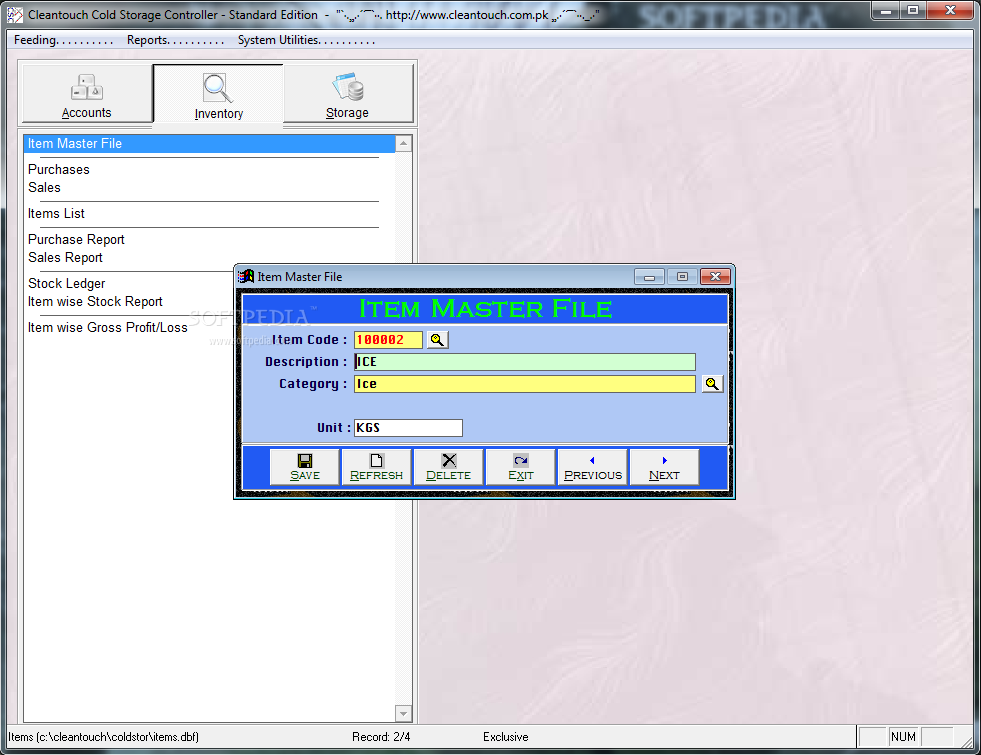Open the Accounts tab
Image resolution: width=981 pixels, height=755 pixels.
click(x=87, y=93)
